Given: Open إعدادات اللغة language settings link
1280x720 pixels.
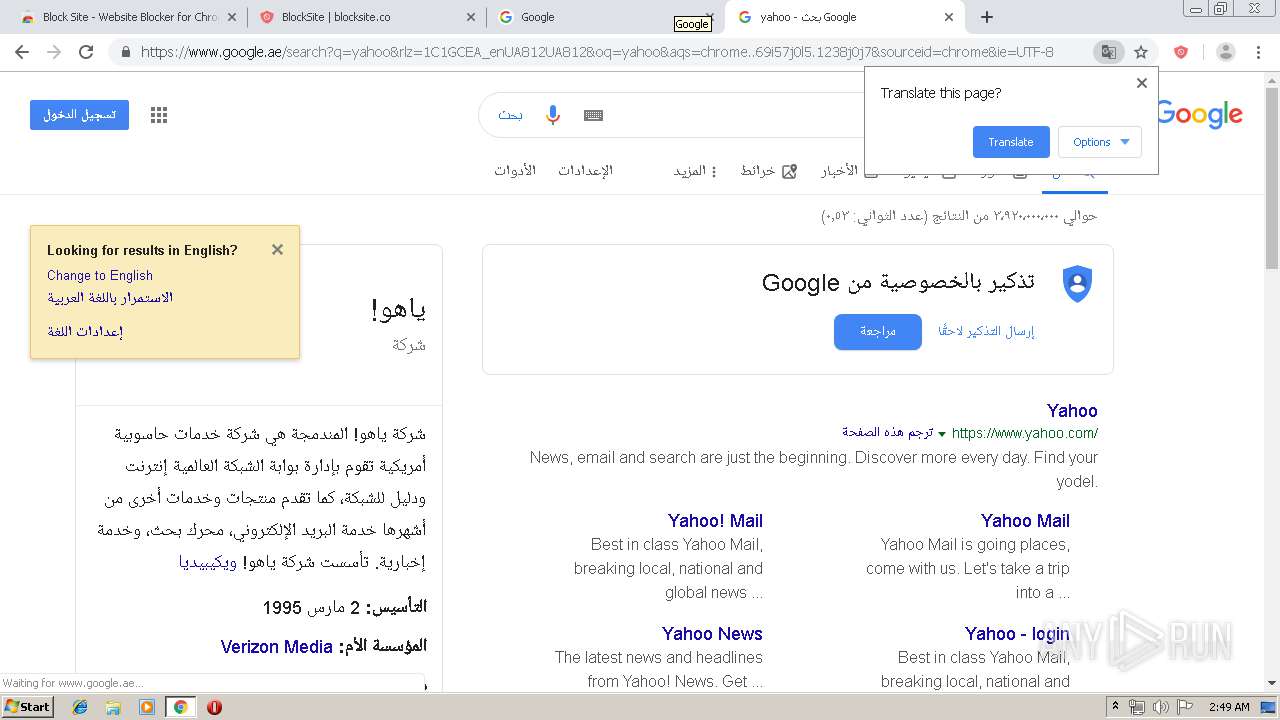Looking at the screenshot, I should (85, 331).
